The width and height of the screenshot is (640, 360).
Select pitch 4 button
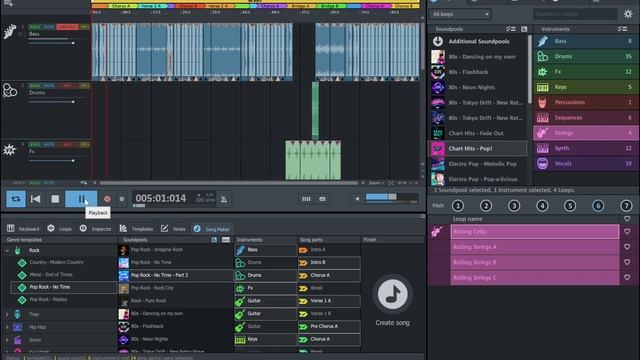[542, 206]
